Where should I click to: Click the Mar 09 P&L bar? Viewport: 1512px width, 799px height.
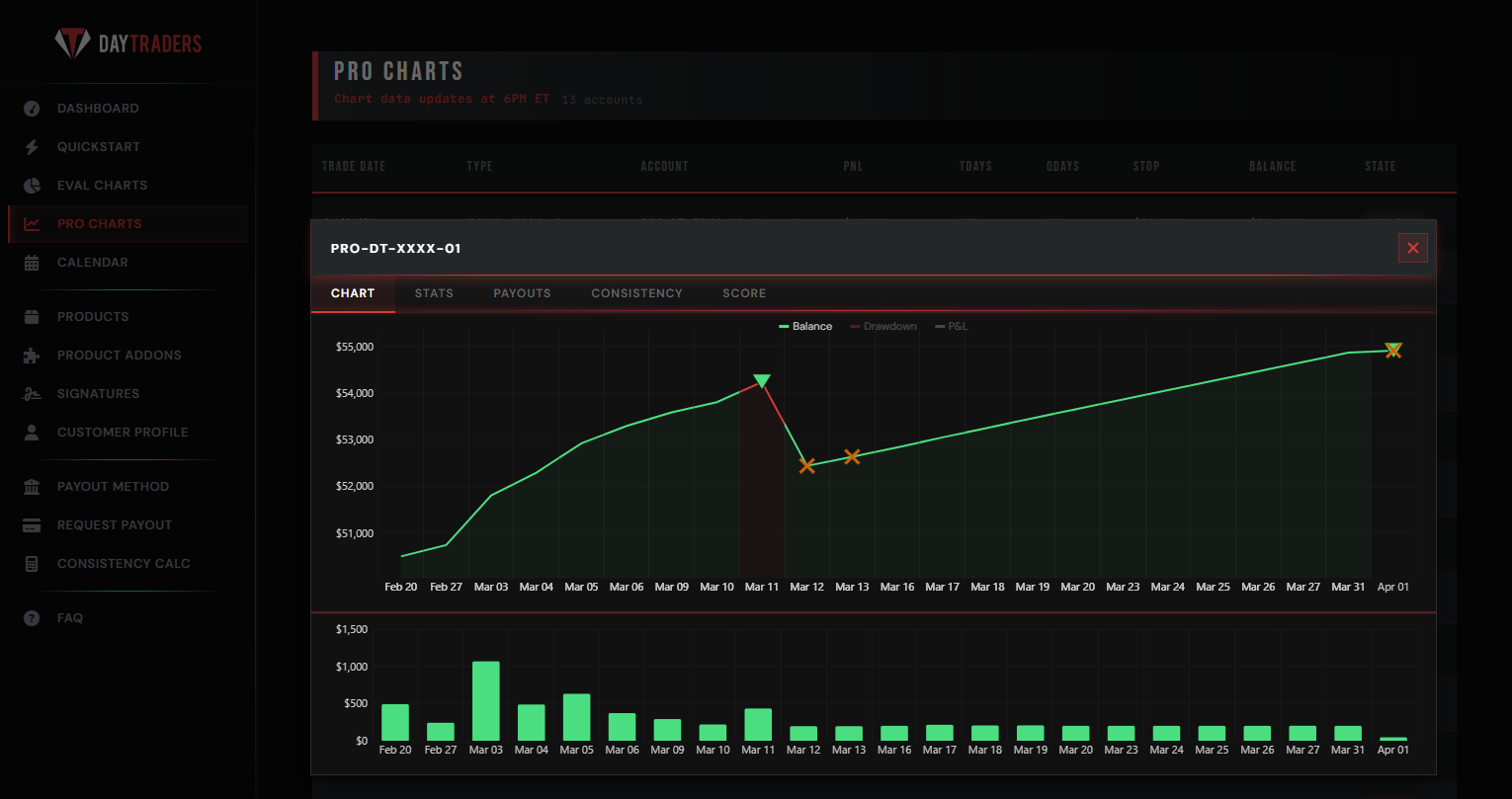[x=668, y=730]
